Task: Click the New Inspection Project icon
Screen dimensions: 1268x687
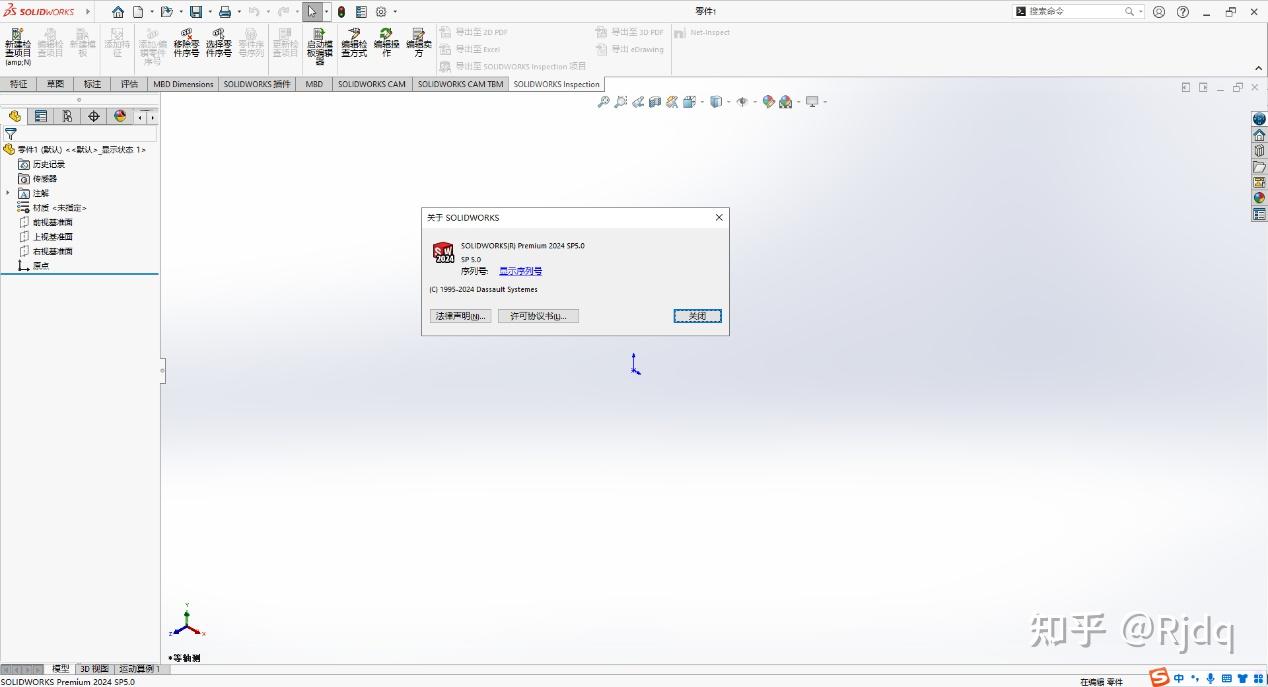Action: point(17,42)
